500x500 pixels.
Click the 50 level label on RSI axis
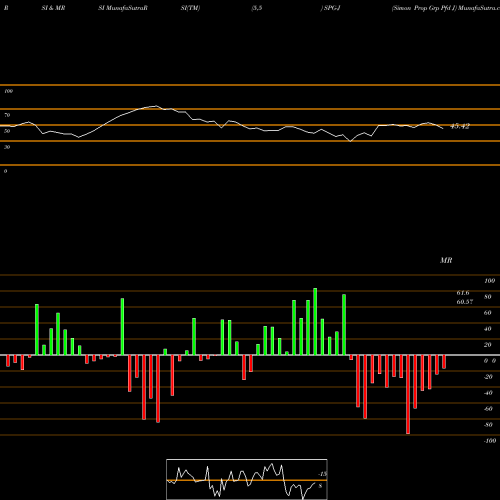[7, 131]
